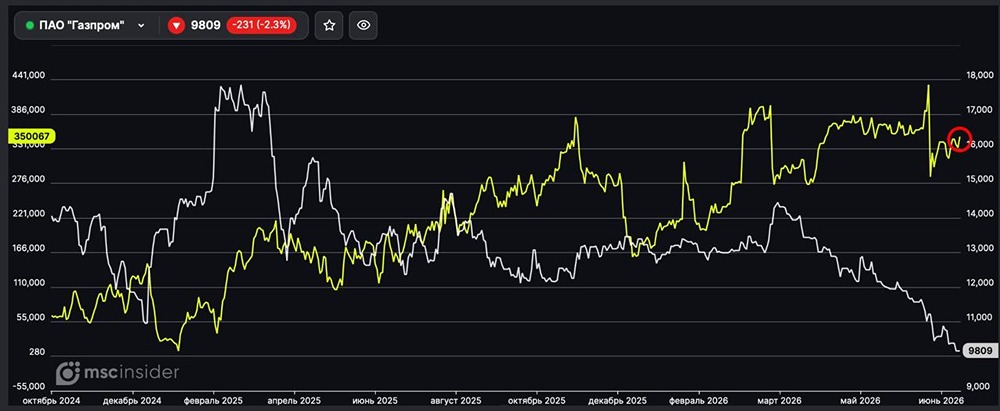Click the 441,000 left axis label
The width and height of the screenshot is (1000, 411).
[x=29, y=75]
